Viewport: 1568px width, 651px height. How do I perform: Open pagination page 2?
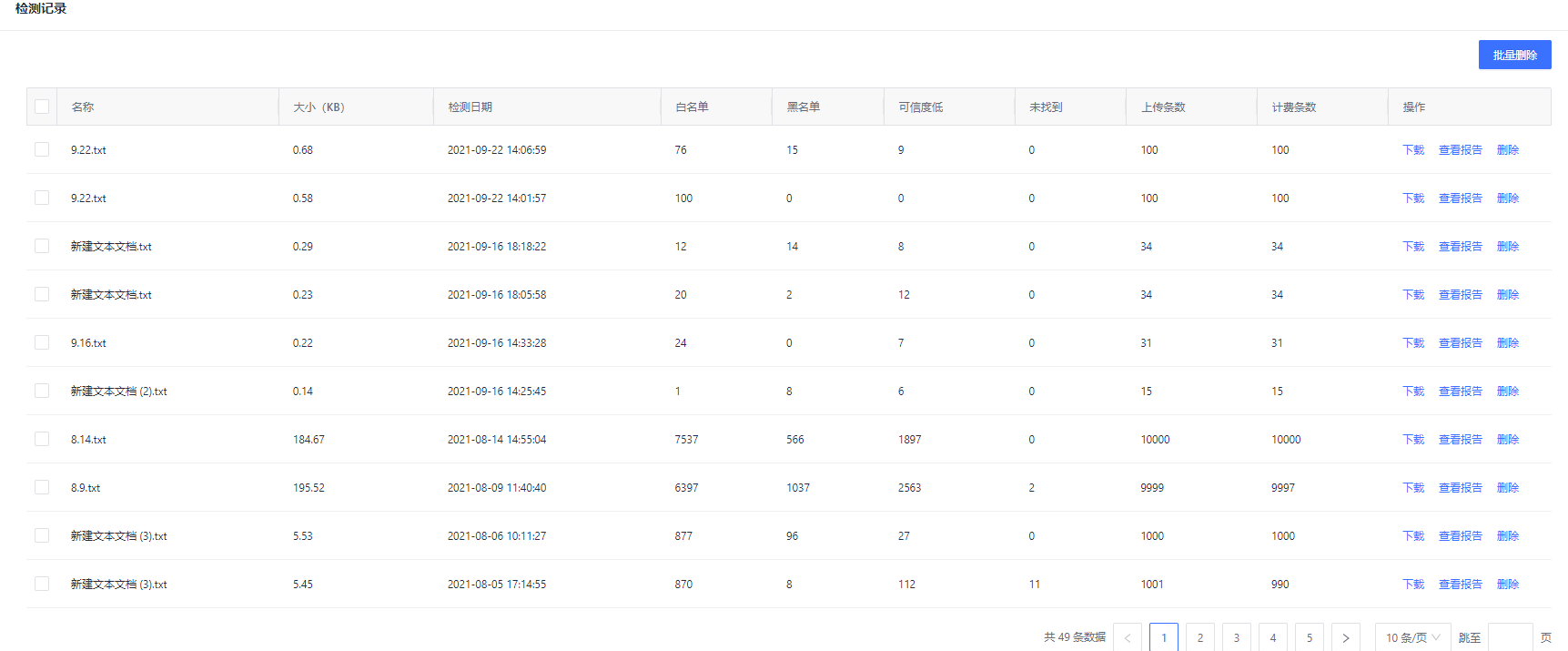click(x=1200, y=637)
